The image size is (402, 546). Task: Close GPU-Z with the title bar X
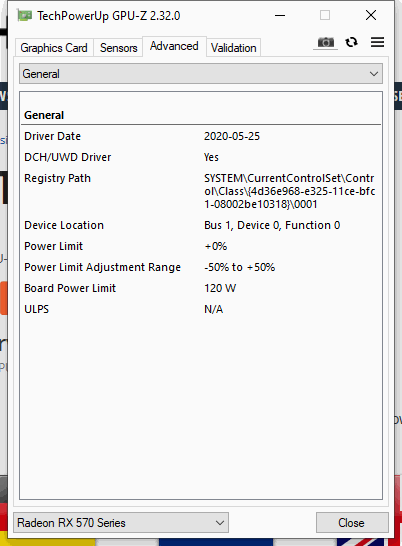(x=371, y=15)
